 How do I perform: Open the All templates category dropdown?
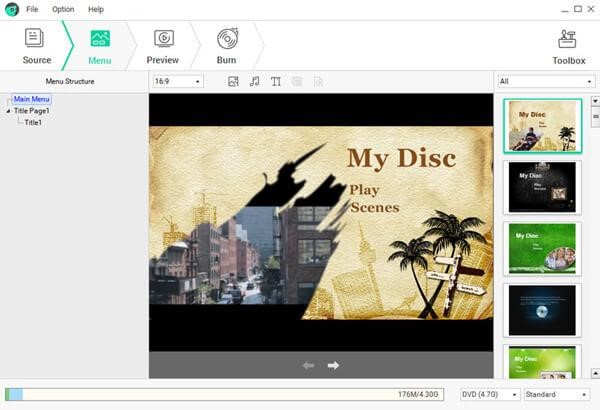545,81
